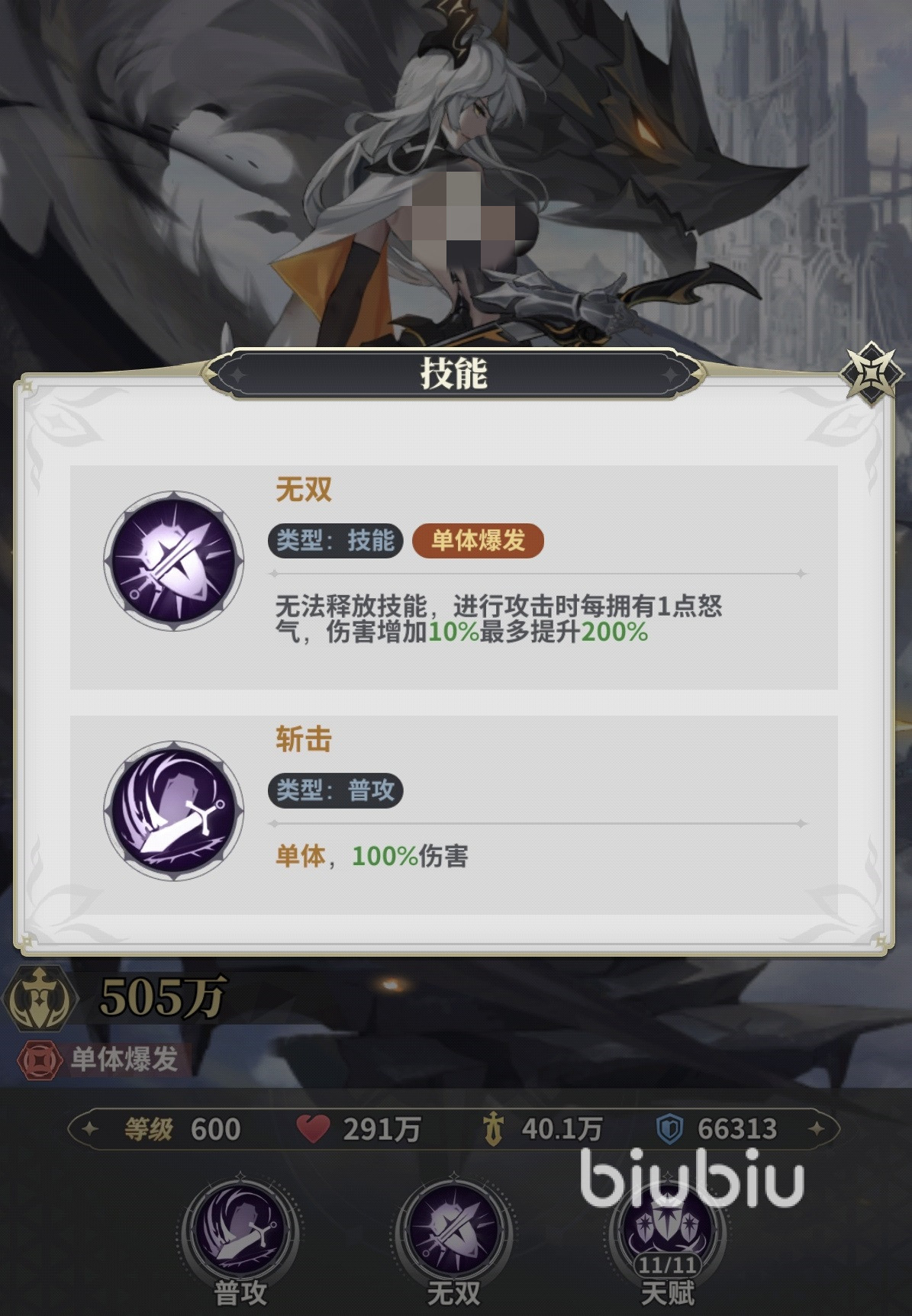Tap the 斩击 sword slash icon
Screen dimensions: 912x1316
click(x=174, y=809)
